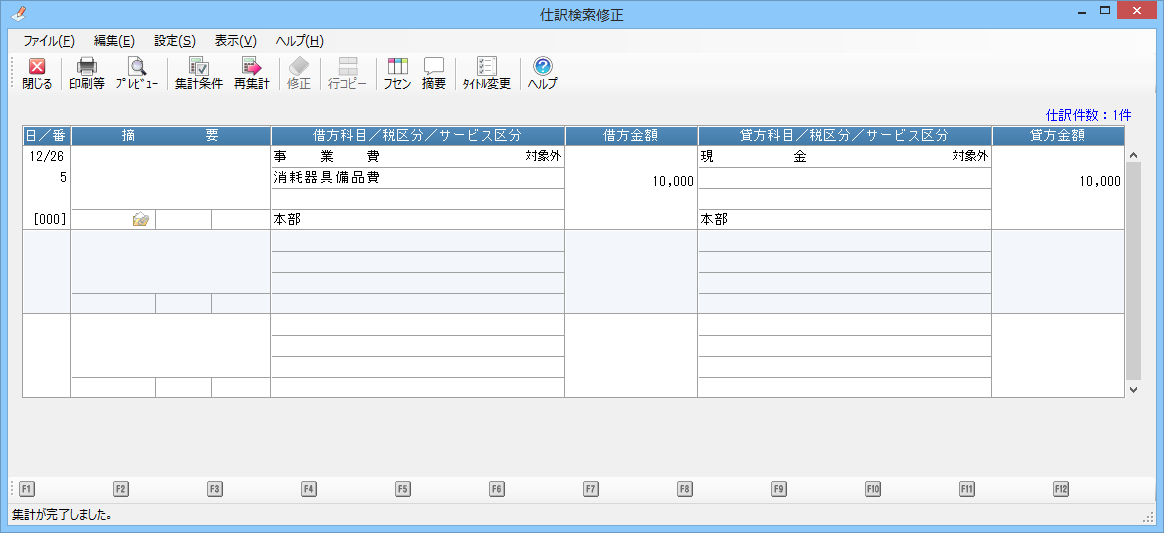Open 集計条件 aggregation conditions
This screenshot has height=533, width=1164.
tap(198, 73)
